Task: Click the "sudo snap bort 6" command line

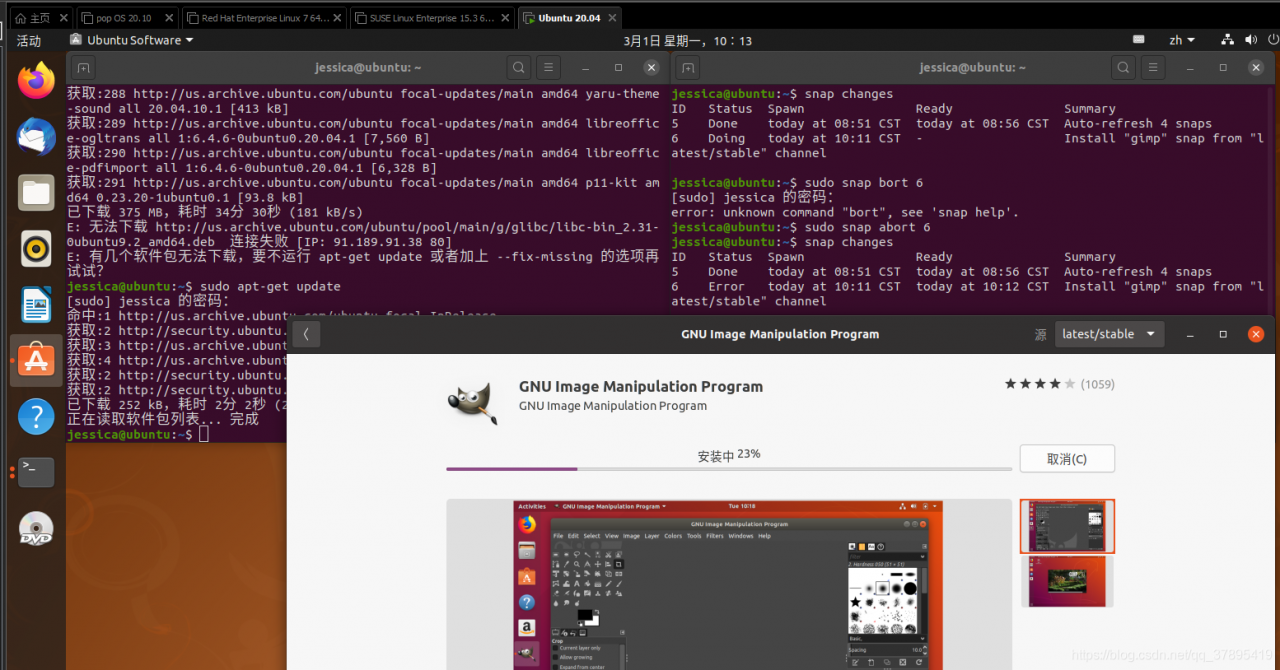Action: (x=797, y=183)
